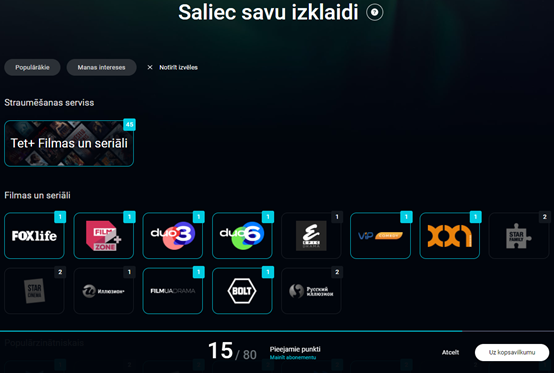Viewport: 554px width, 373px height.
Task: Select the Manas intereses filter tab
Action: (101, 67)
